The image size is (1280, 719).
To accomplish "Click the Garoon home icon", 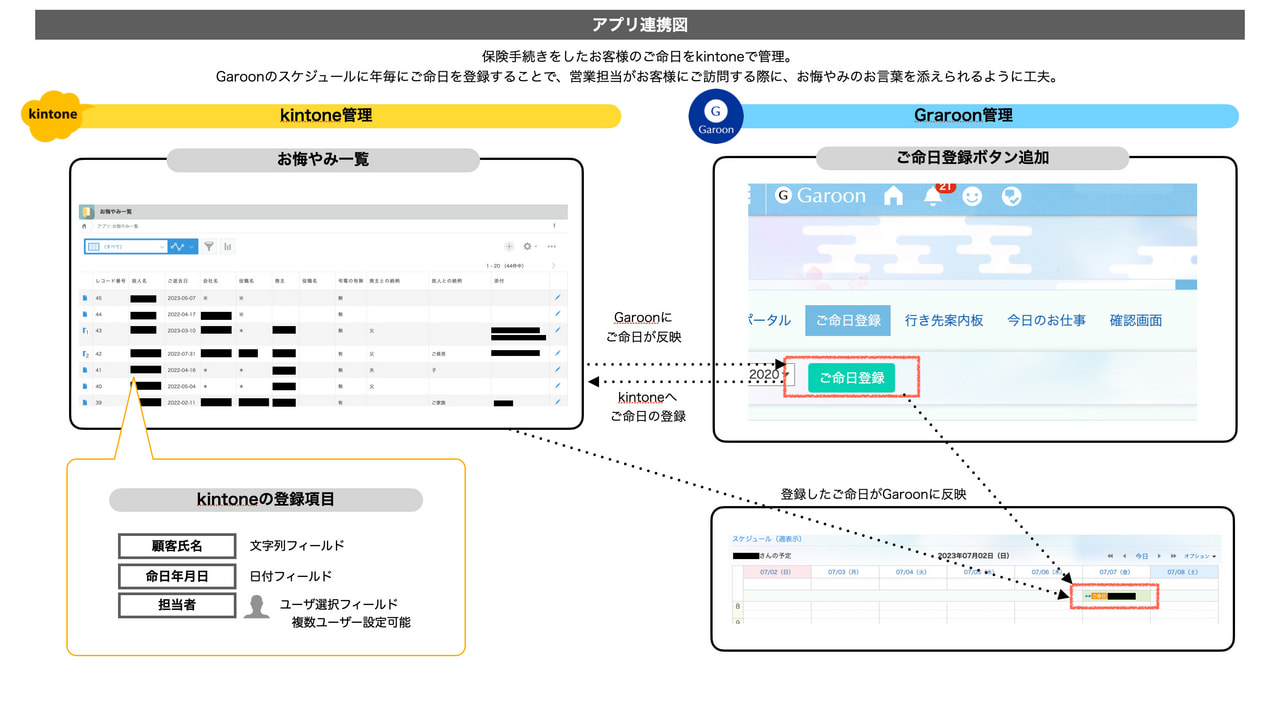I will tap(894, 196).
